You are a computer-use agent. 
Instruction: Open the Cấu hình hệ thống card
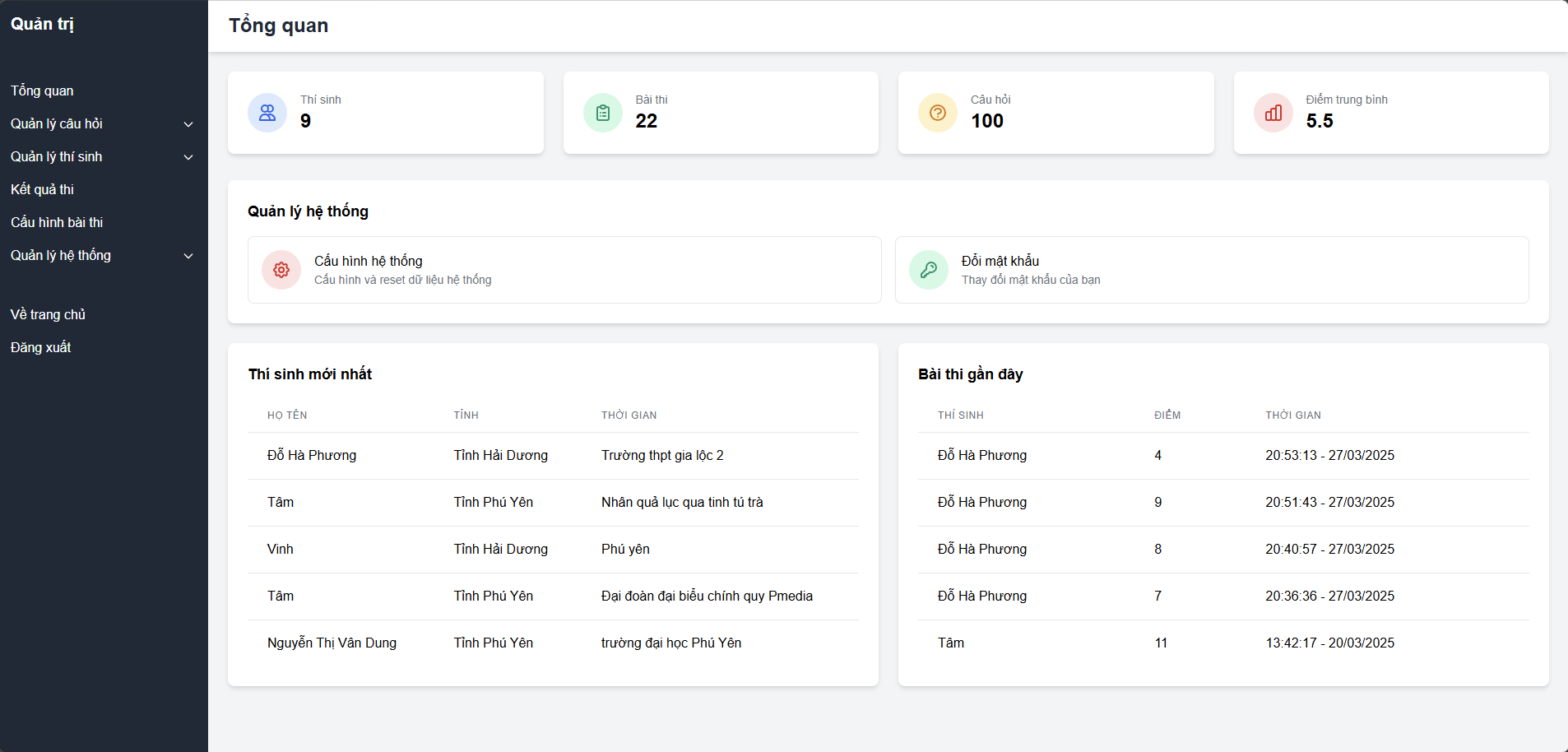[x=564, y=270]
